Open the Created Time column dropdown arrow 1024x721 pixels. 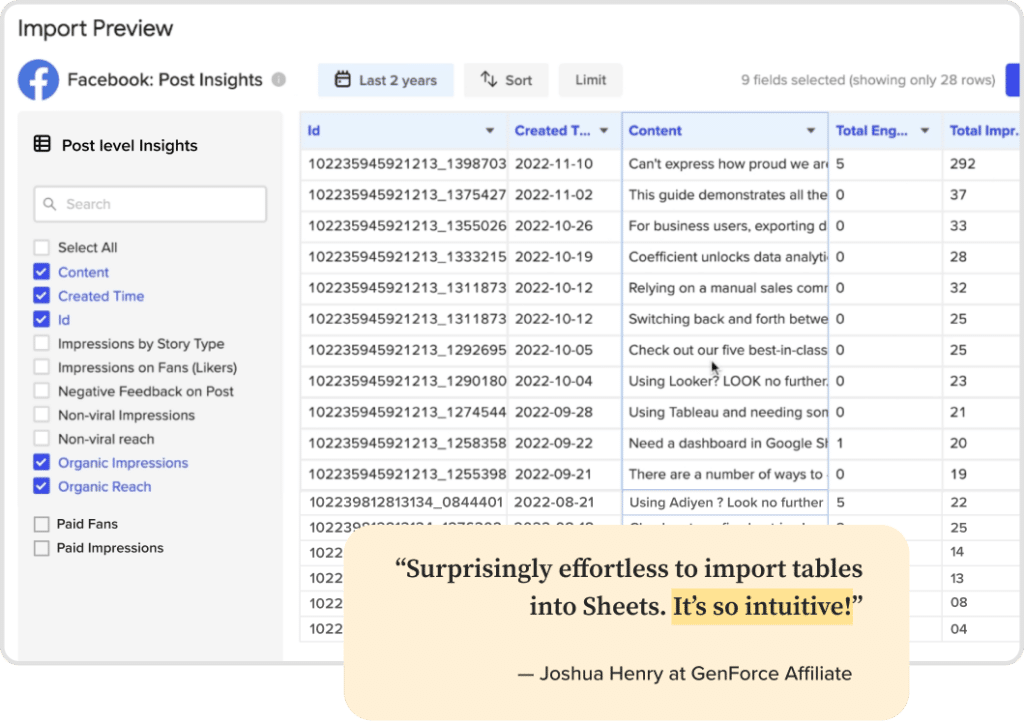point(604,131)
